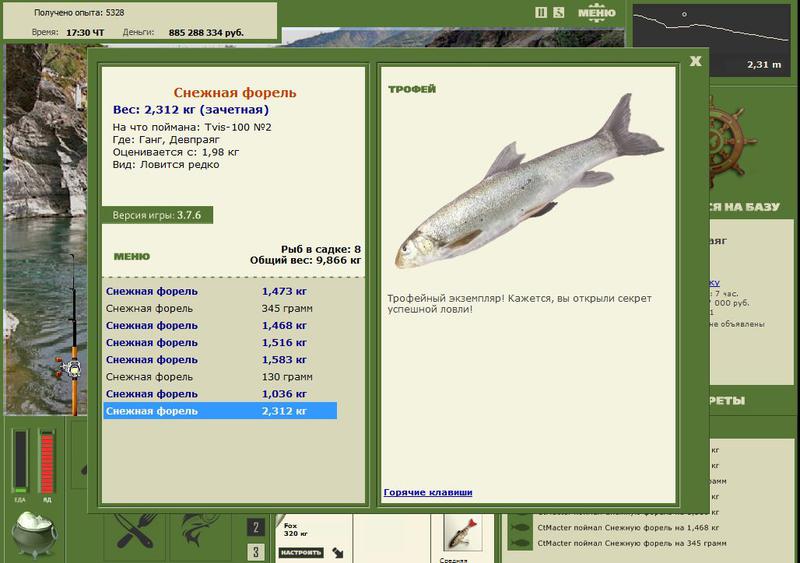Click the depth profile sonar chart
The width and height of the screenshot is (800, 563).
712,40
